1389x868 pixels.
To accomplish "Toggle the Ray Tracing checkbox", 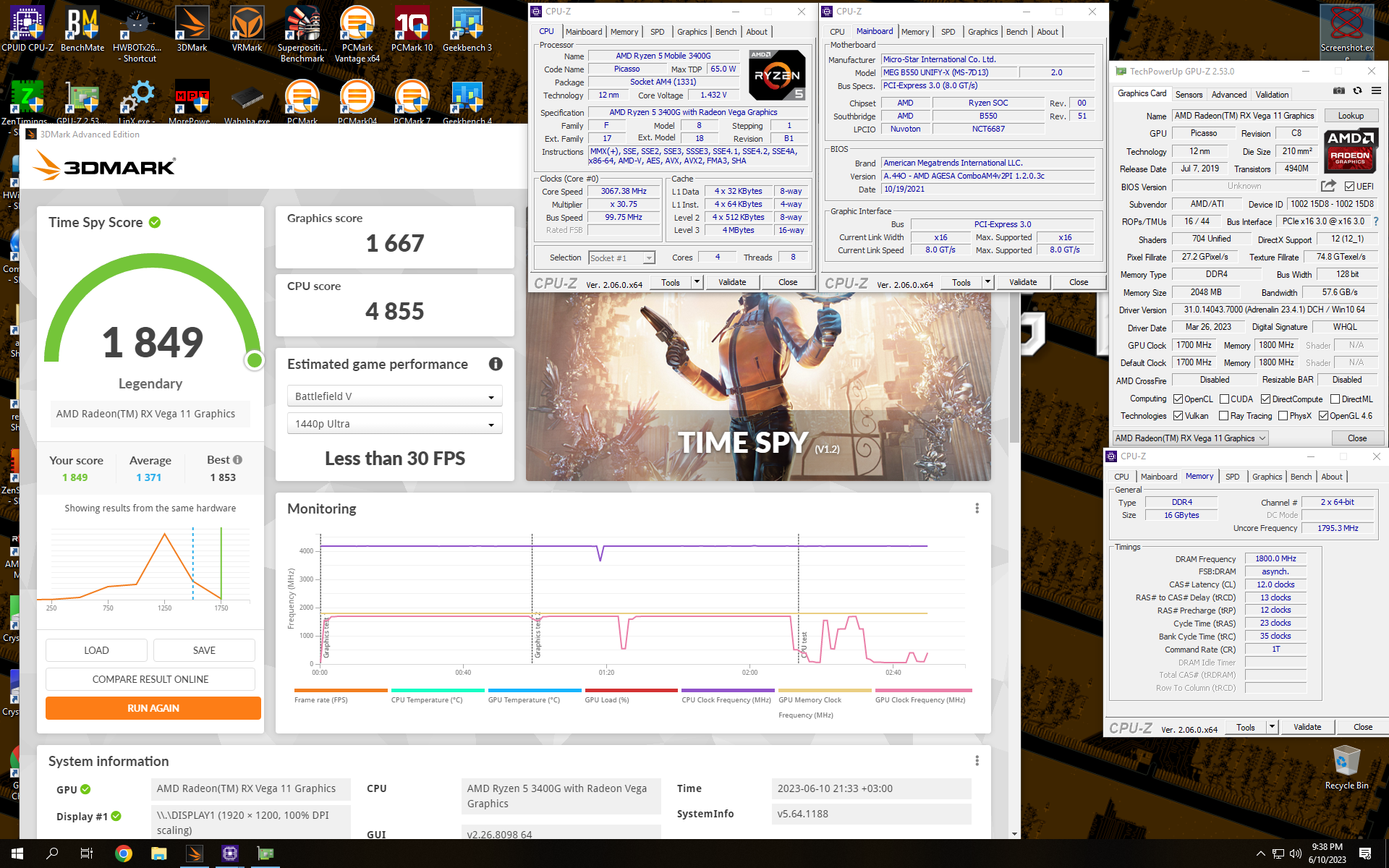I will 1223,416.
